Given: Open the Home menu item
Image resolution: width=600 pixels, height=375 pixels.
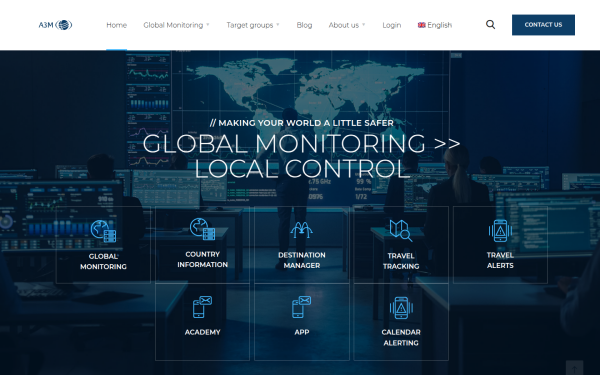Looking at the screenshot, I should click(116, 25).
